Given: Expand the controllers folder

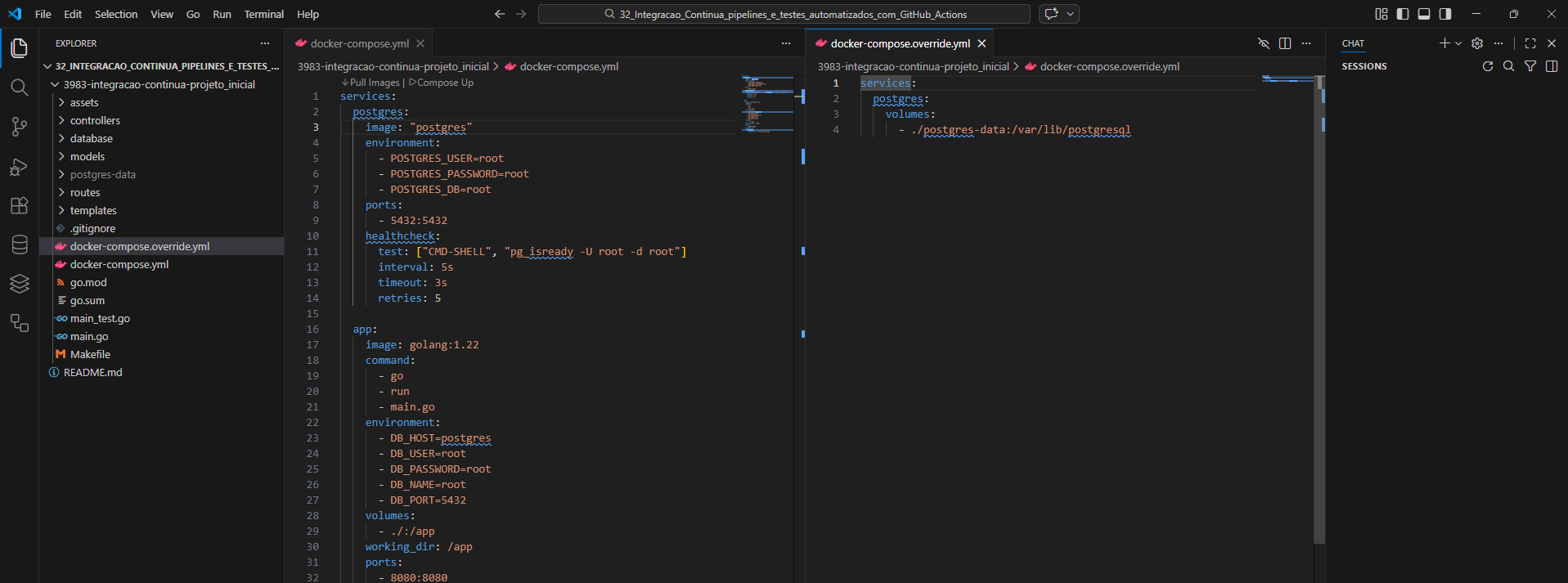Looking at the screenshot, I should [95, 120].
